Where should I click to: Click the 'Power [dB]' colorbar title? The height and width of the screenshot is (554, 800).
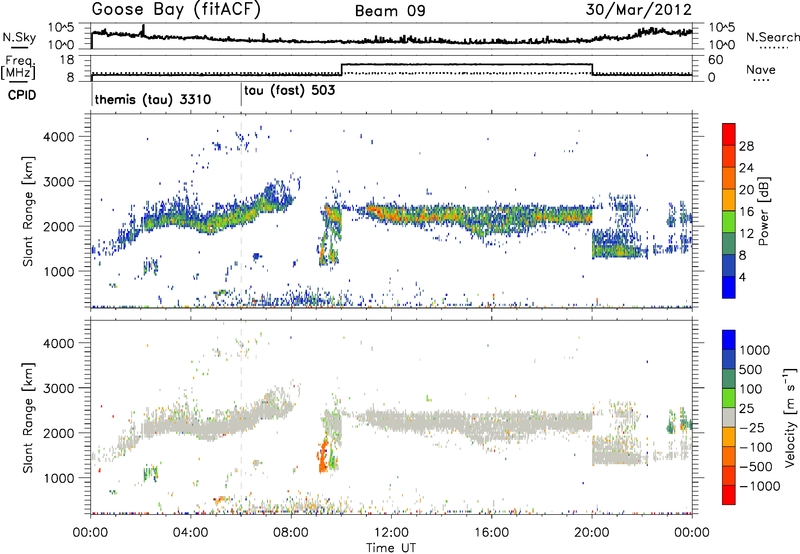pos(763,211)
